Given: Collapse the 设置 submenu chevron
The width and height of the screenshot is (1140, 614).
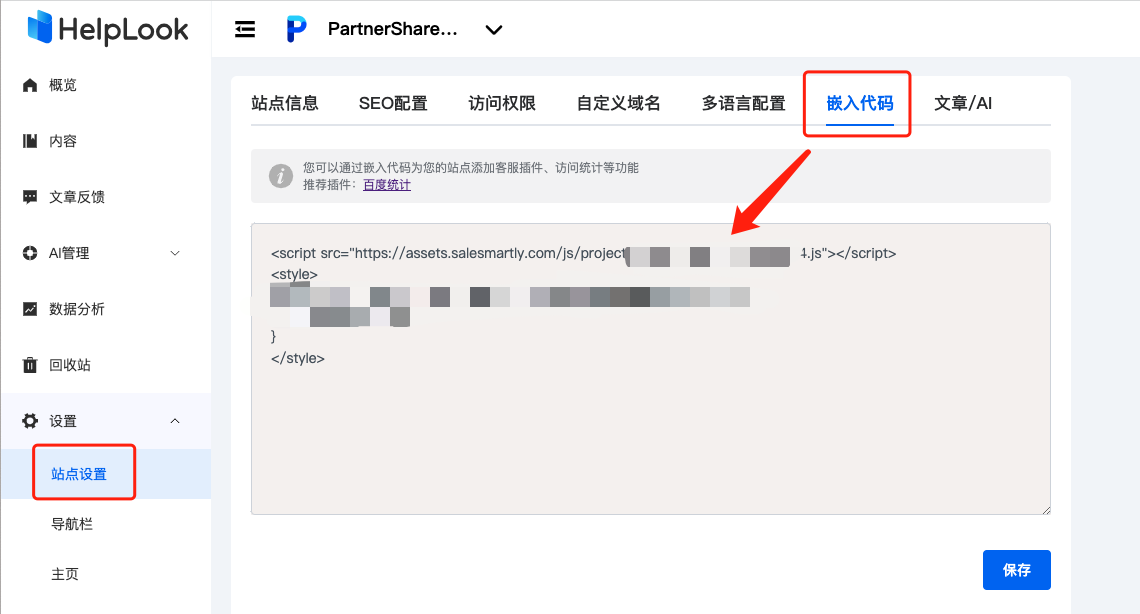Looking at the screenshot, I should (174, 421).
